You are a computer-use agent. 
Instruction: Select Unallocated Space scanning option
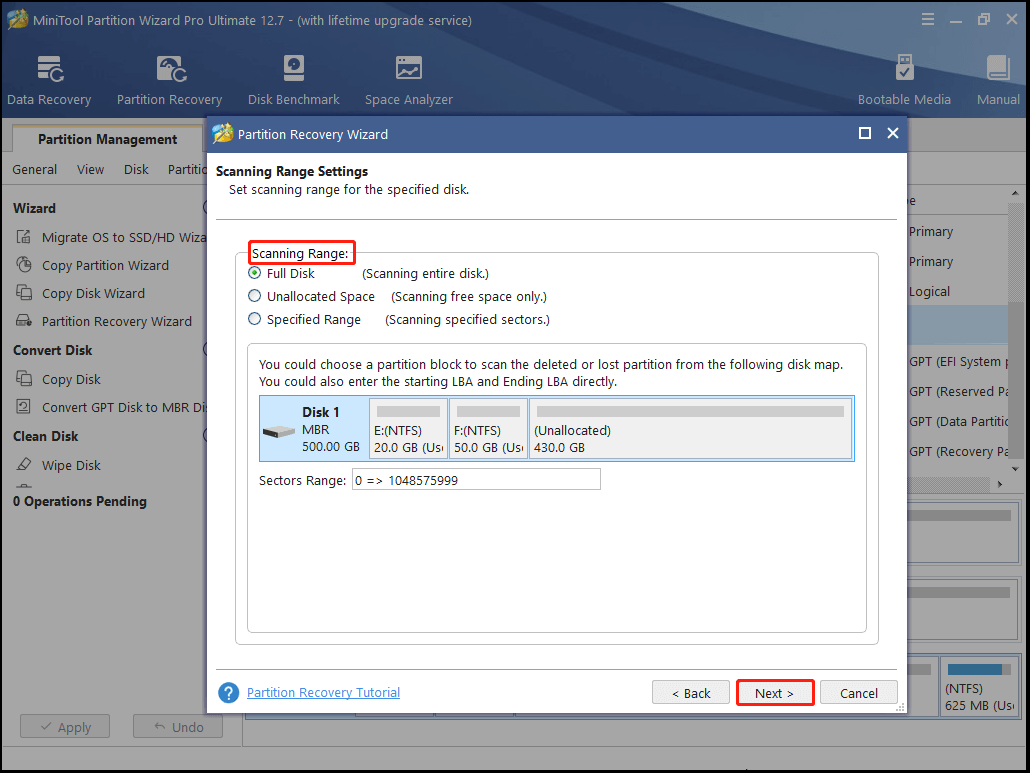pos(254,296)
